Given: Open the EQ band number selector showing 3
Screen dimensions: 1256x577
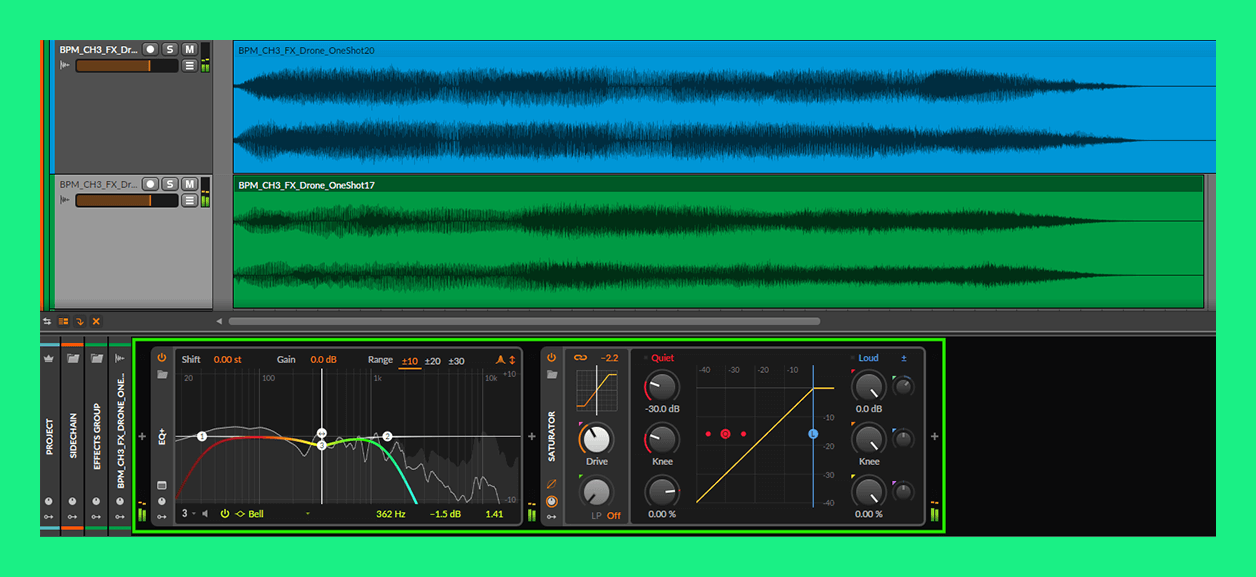Looking at the screenshot, I should coord(187,514).
